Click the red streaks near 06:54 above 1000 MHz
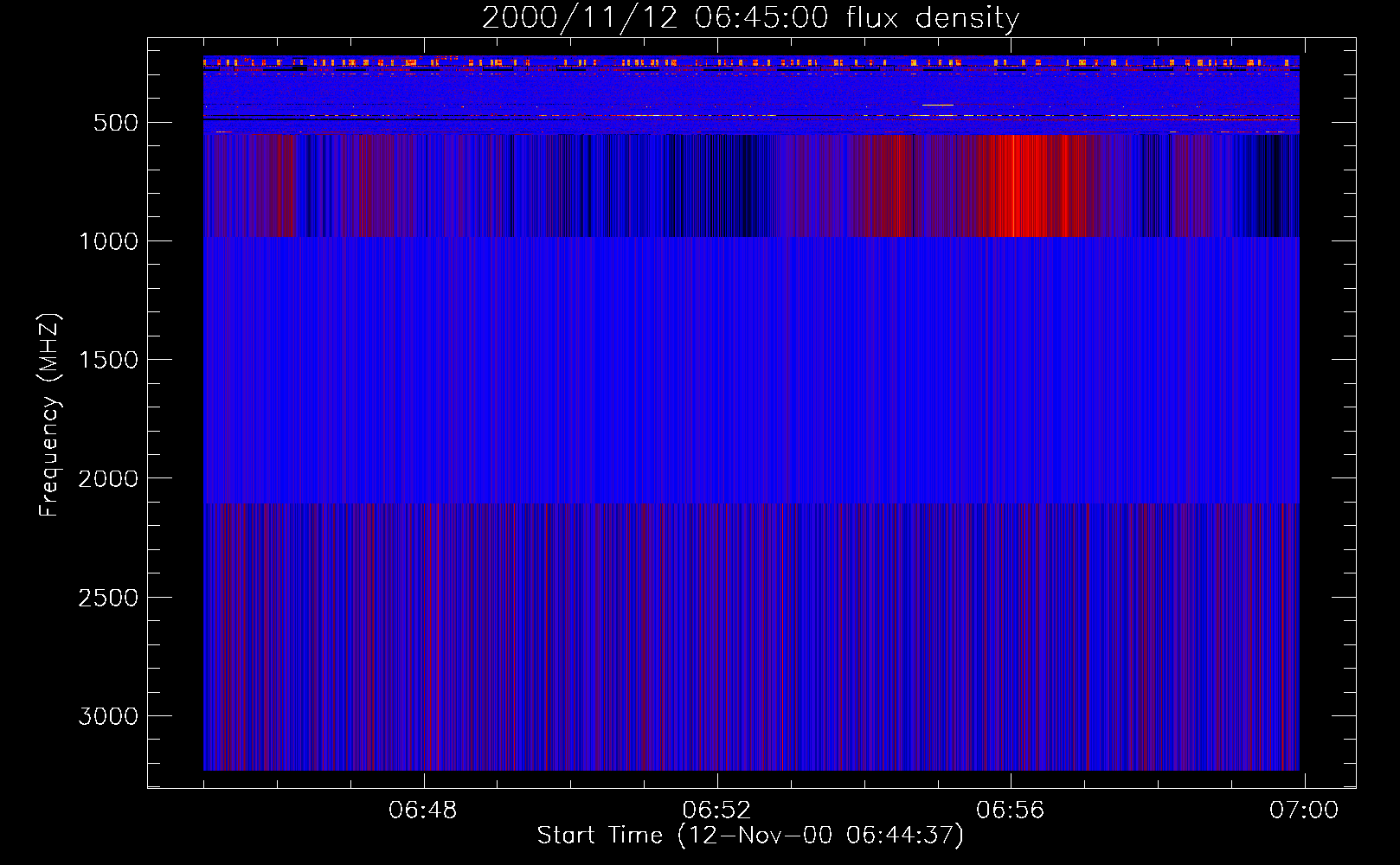The image size is (1400, 865). click(x=891, y=186)
